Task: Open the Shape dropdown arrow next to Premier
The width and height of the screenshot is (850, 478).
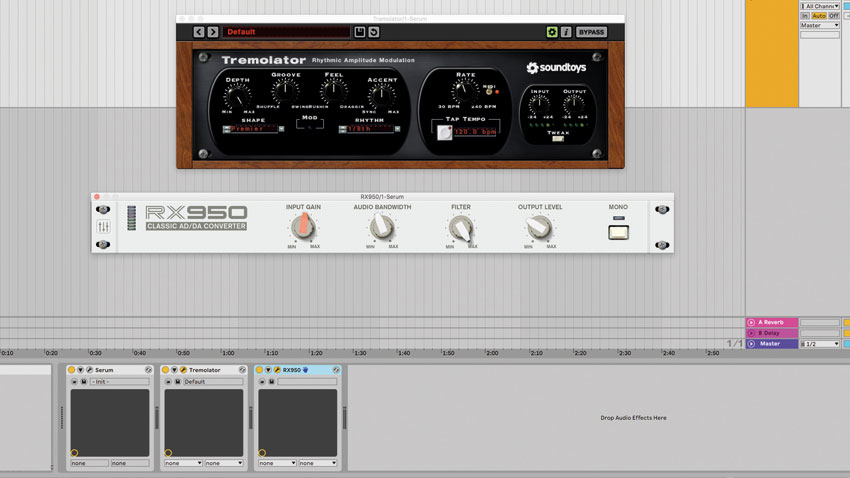Action: pos(281,129)
